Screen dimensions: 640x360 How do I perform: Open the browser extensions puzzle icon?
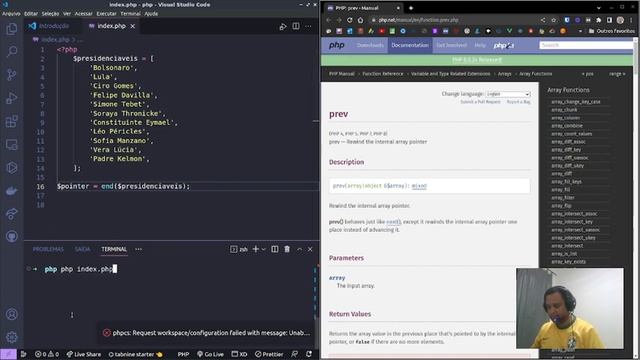[x=599, y=20]
